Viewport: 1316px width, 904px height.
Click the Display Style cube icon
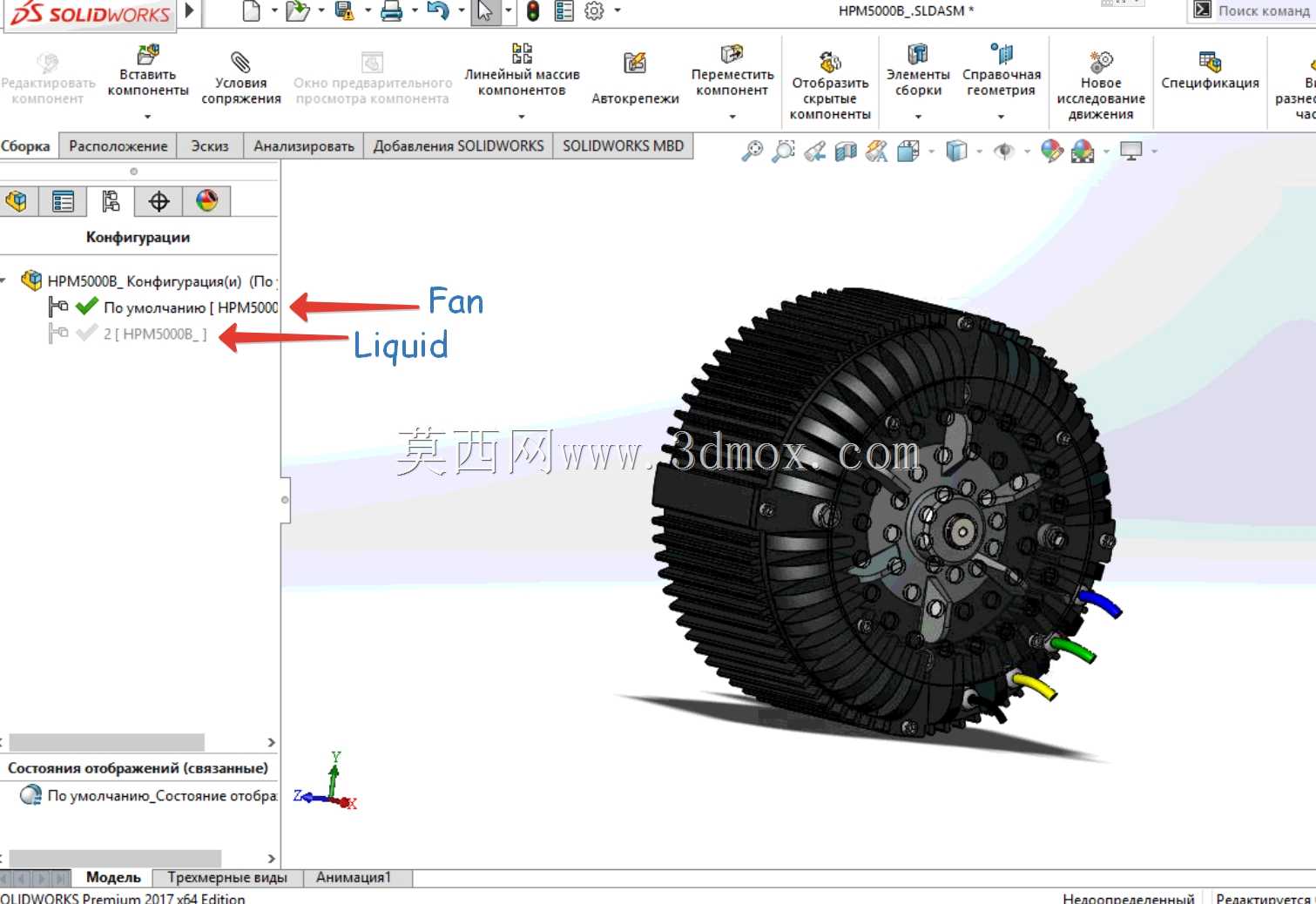956,152
